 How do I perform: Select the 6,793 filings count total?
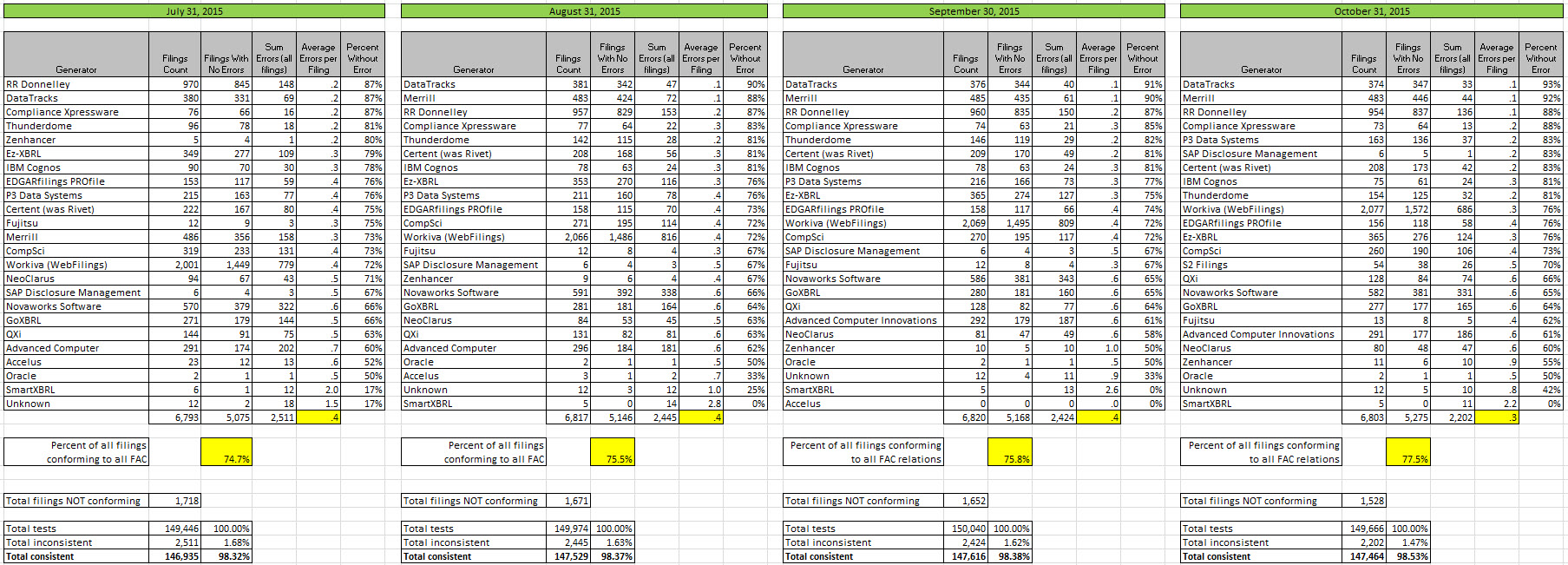click(x=175, y=417)
